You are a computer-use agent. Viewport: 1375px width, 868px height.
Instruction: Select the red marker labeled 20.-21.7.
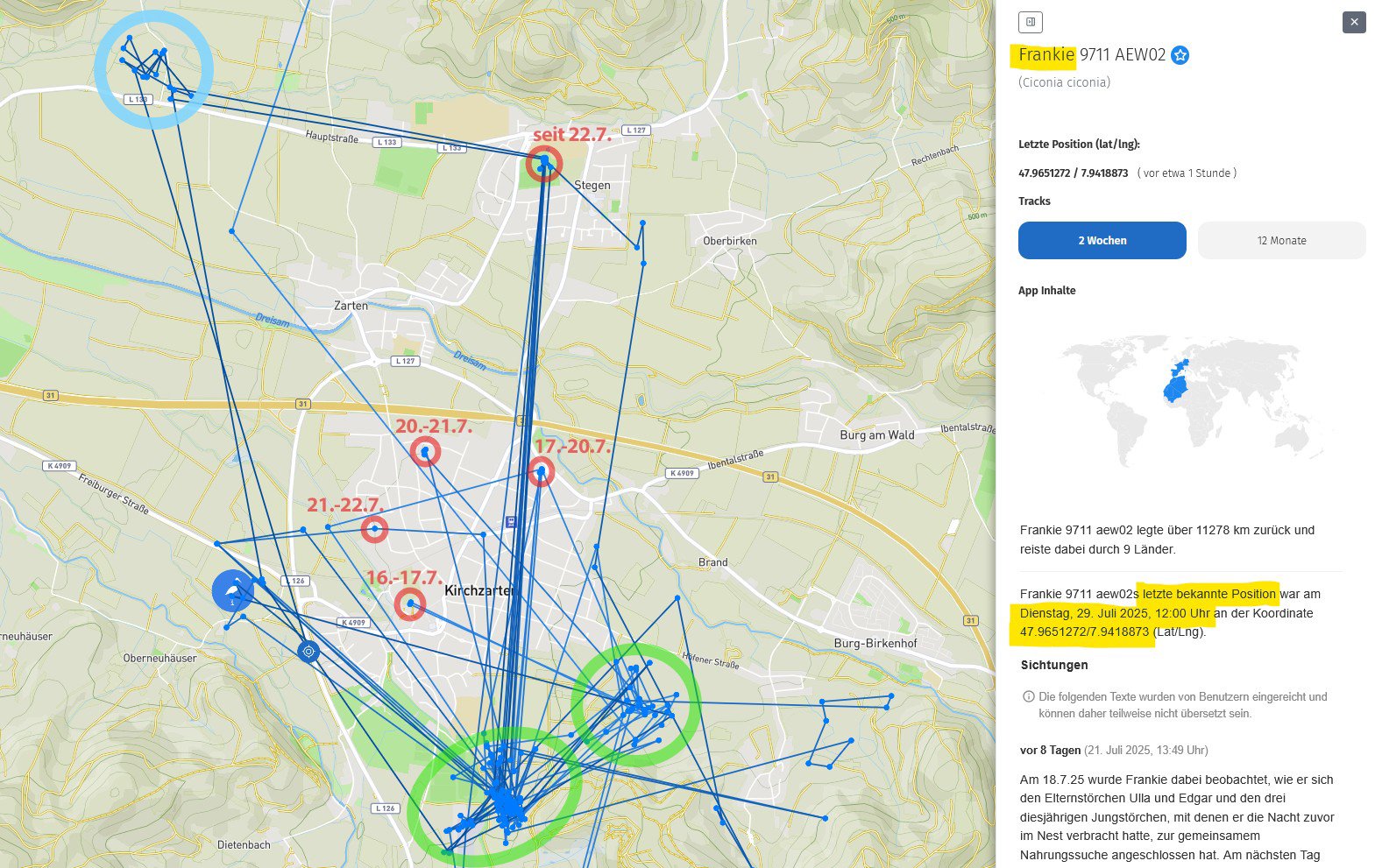425,452
